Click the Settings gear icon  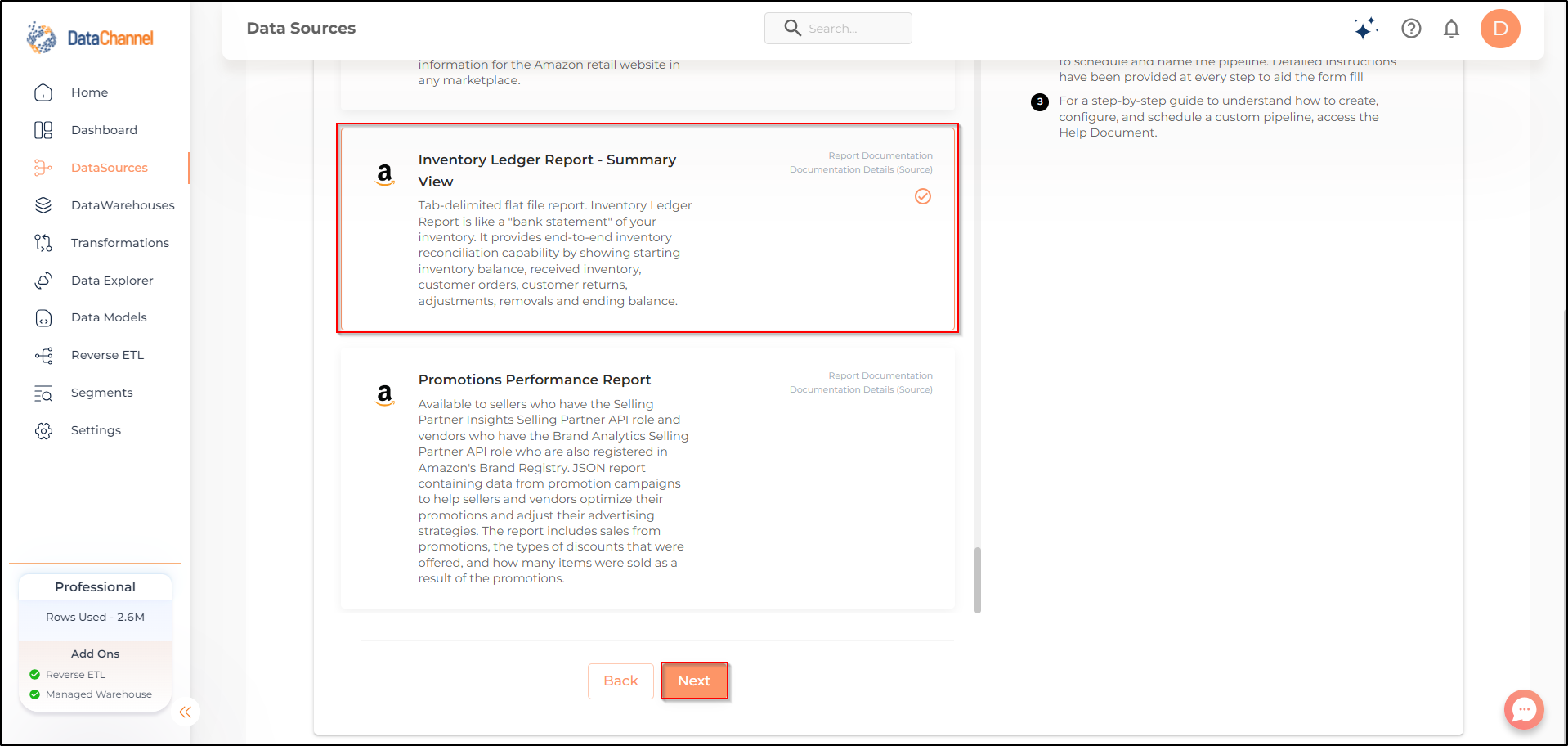[x=43, y=430]
